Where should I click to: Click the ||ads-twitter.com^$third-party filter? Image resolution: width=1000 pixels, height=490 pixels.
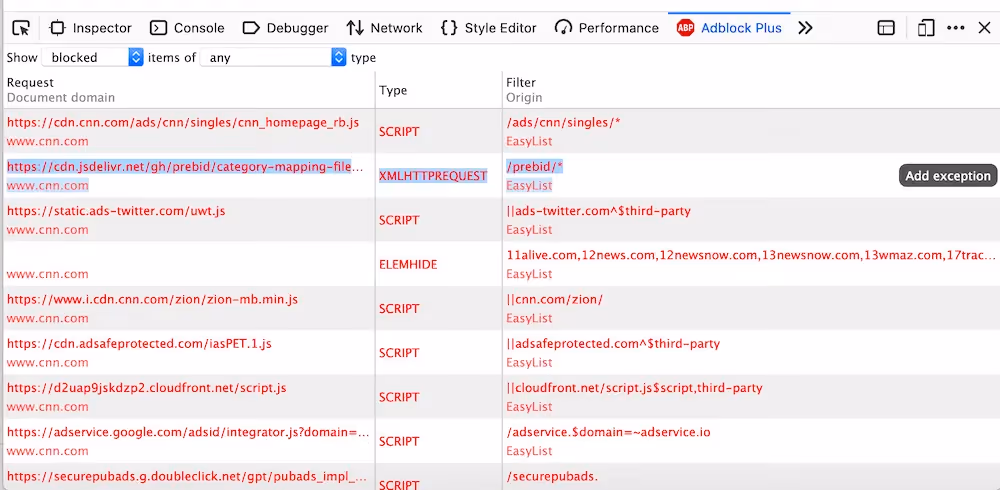598,211
